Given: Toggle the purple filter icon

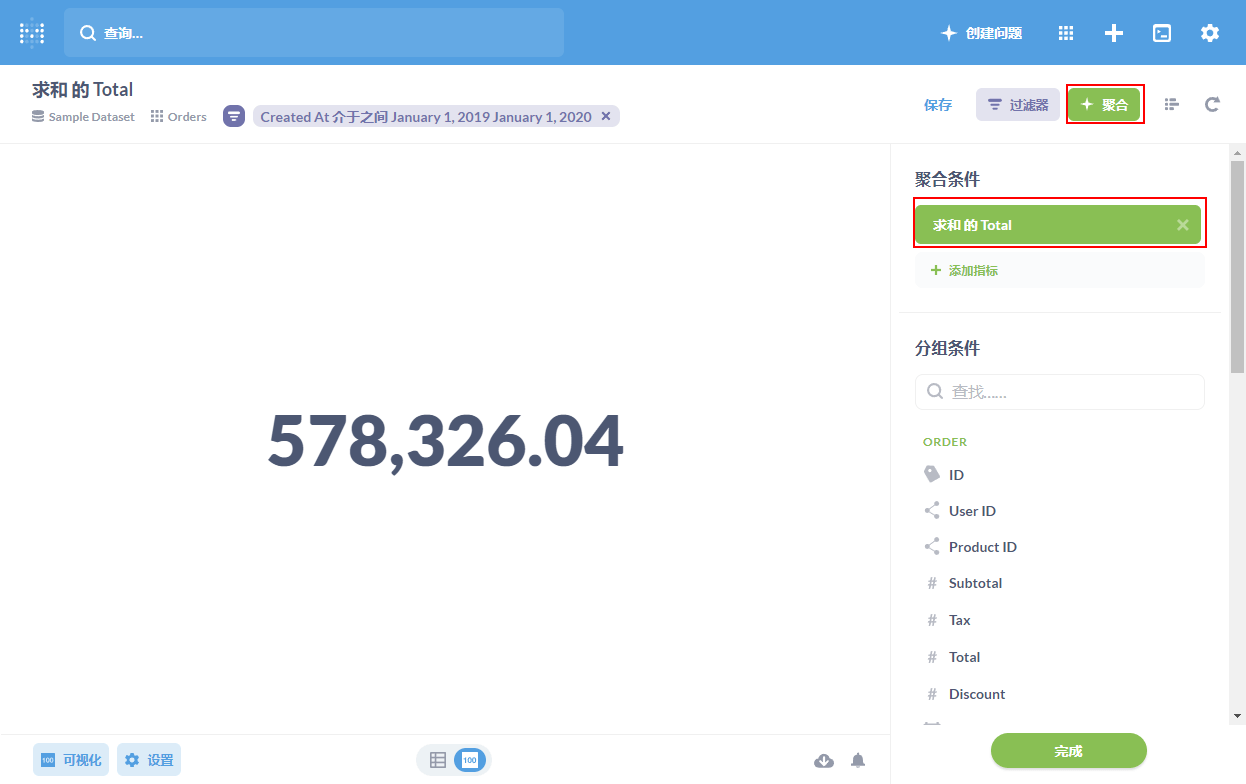Looking at the screenshot, I should 234,116.
